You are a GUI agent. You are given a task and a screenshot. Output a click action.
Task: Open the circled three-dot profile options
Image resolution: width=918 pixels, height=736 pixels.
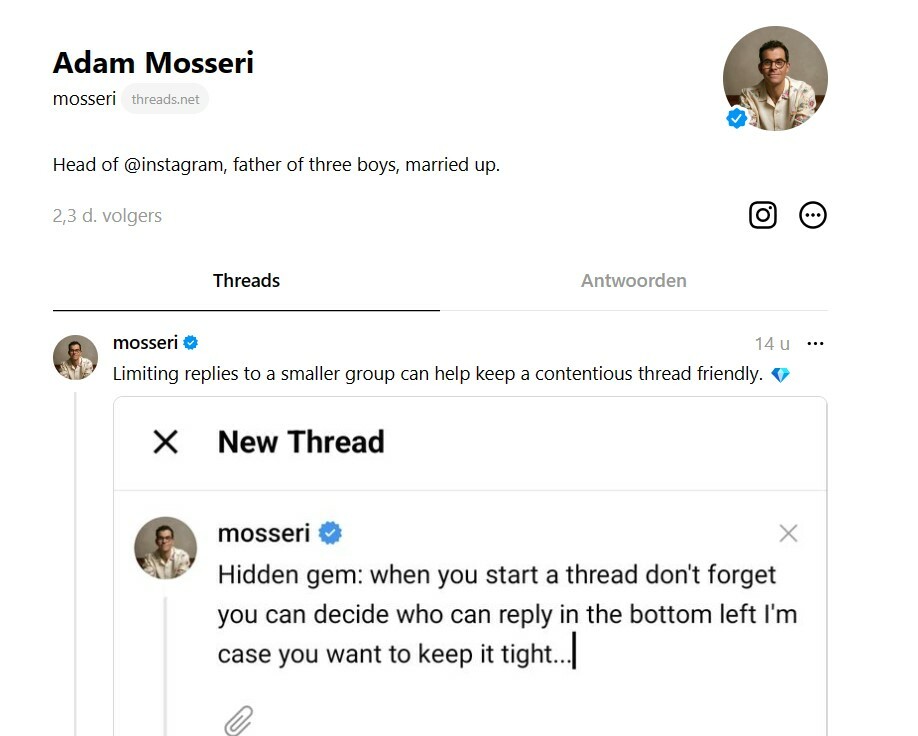(x=813, y=215)
